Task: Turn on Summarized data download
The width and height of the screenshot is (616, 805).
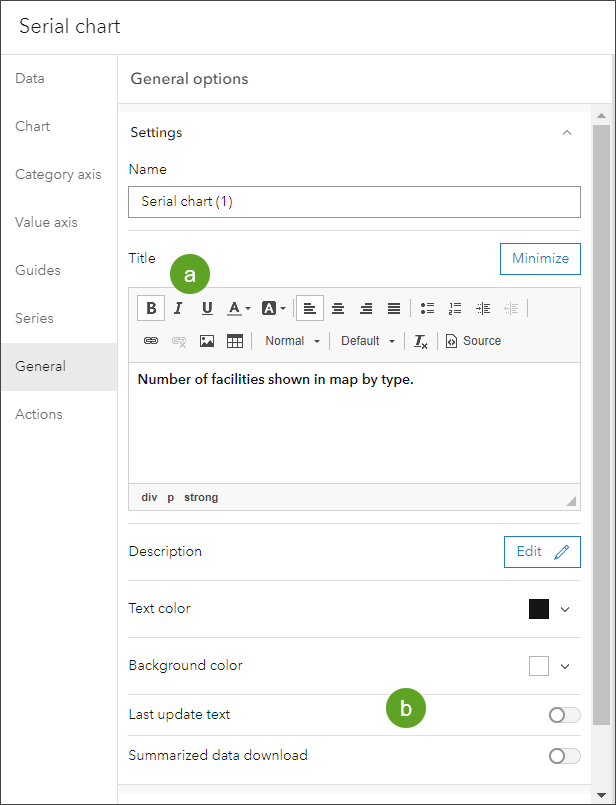Action: tap(564, 756)
